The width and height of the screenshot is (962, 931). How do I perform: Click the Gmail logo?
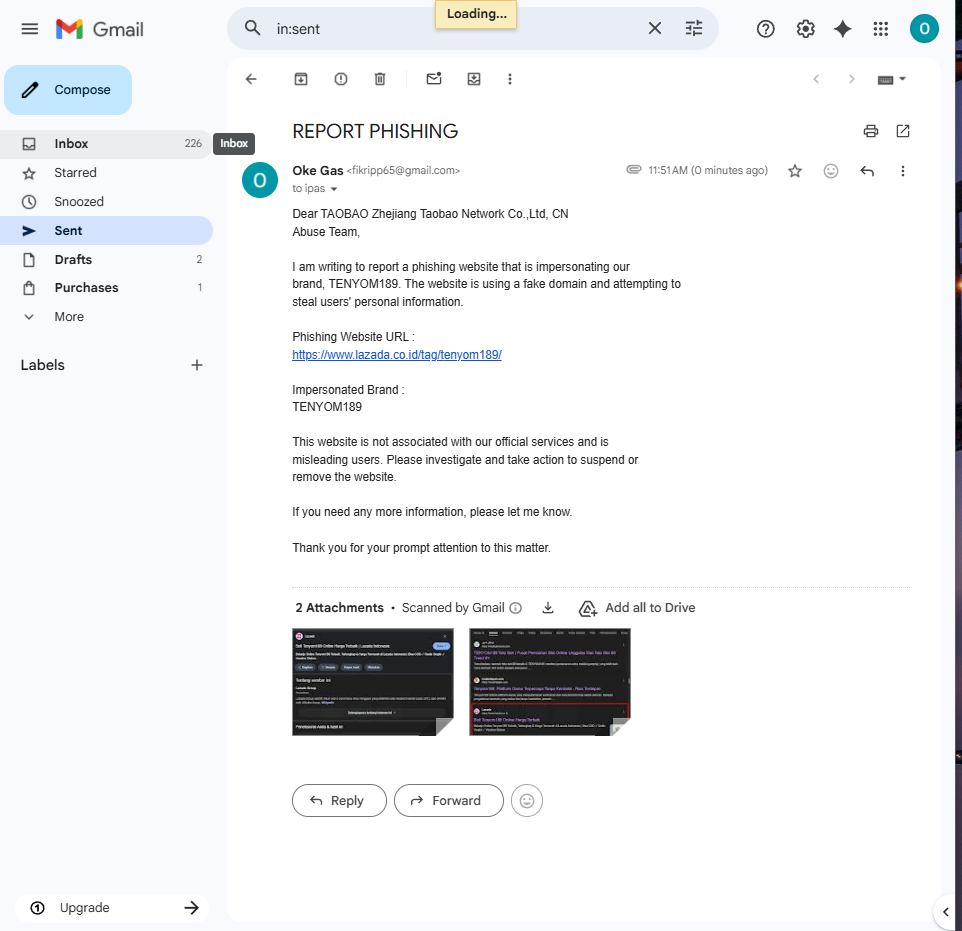(x=99, y=29)
